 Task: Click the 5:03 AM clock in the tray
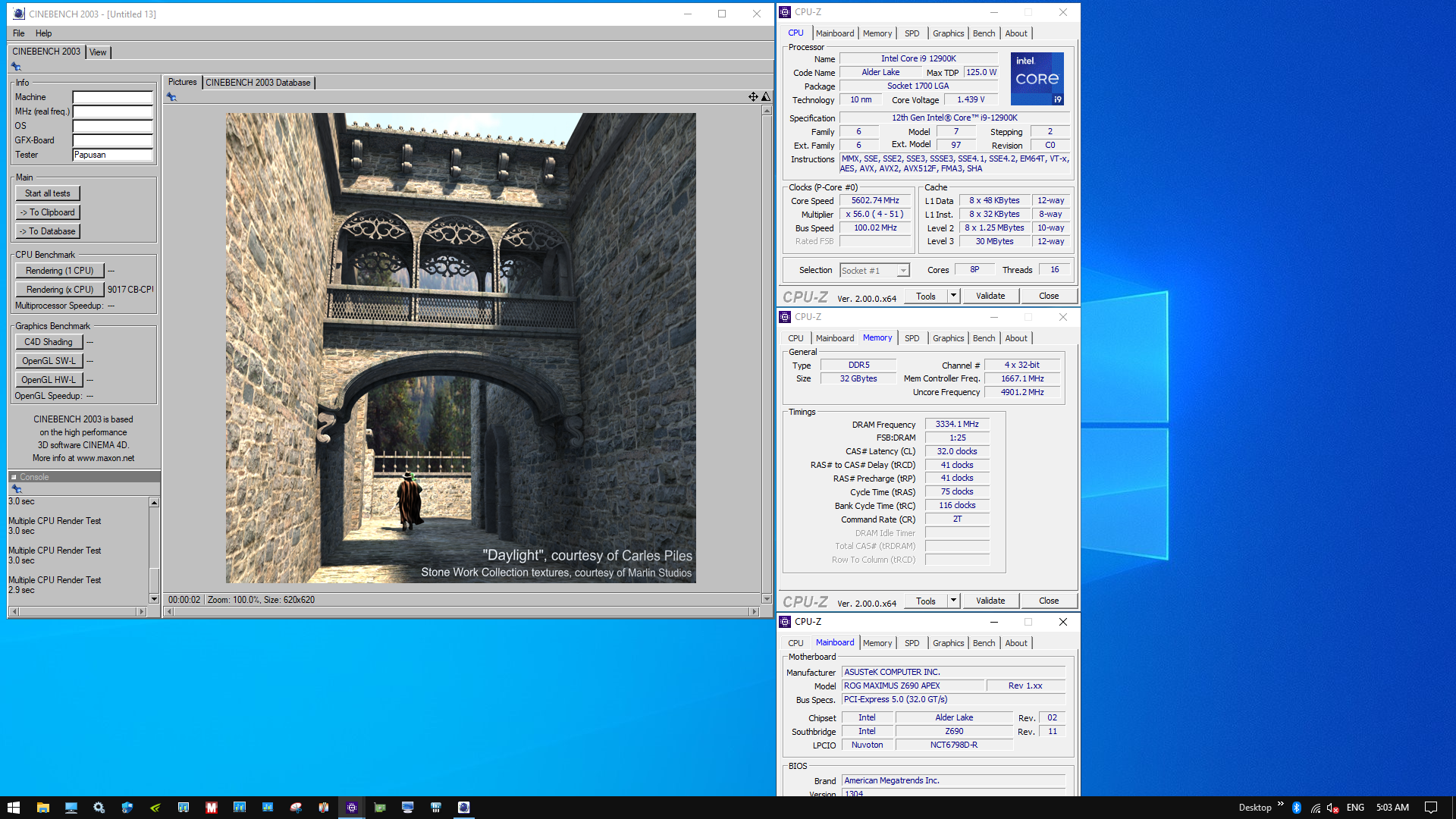1392,808
